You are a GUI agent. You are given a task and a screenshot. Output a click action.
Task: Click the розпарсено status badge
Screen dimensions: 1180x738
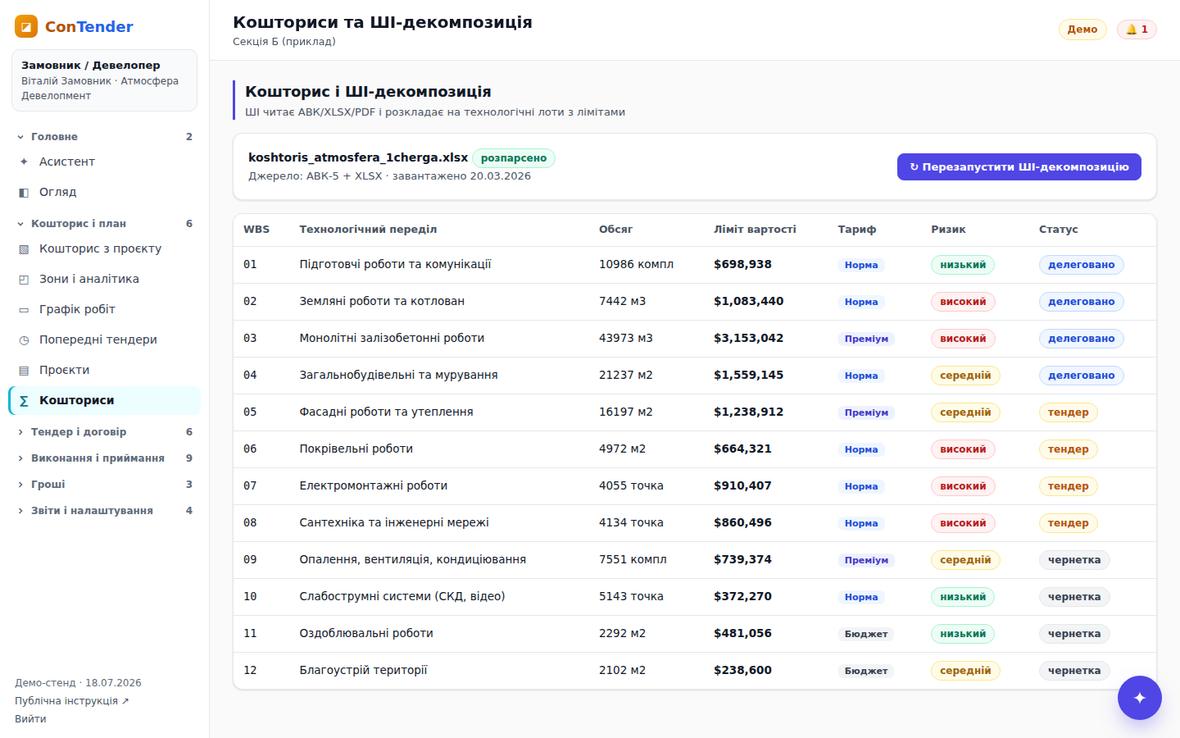point(514,158)
